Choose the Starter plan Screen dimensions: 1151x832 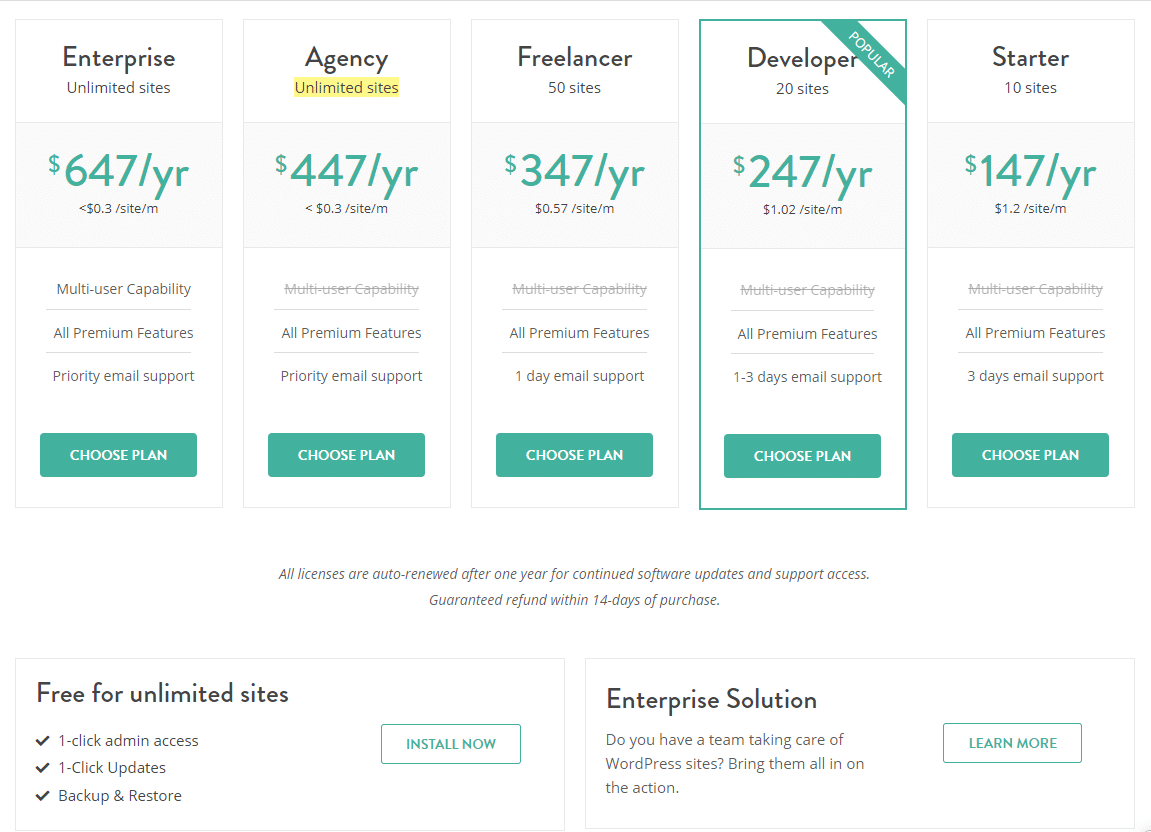(x=1030, y=455)
